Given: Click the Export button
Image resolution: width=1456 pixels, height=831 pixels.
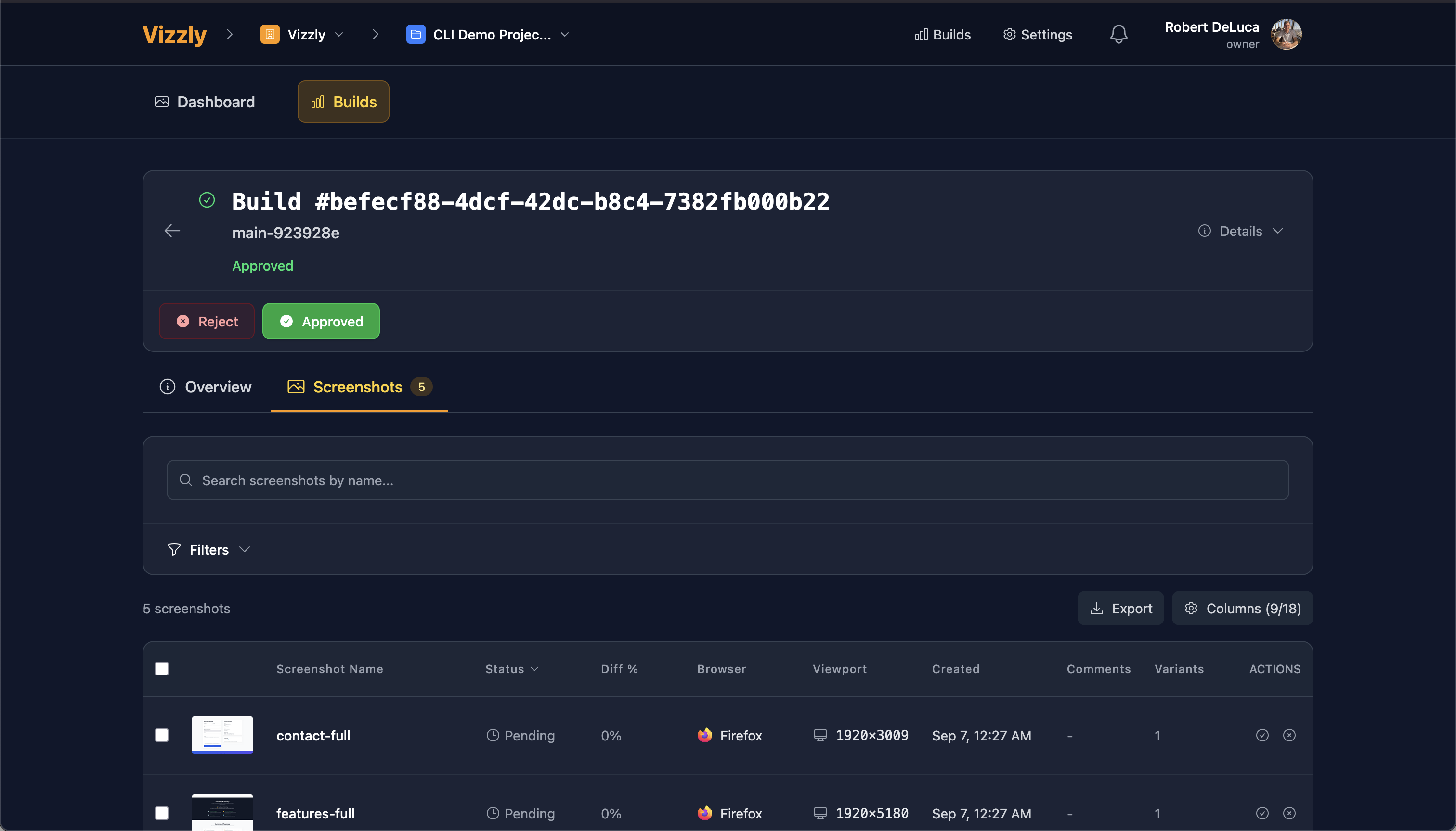Looking at the screenshot, I should [1120, 608].
